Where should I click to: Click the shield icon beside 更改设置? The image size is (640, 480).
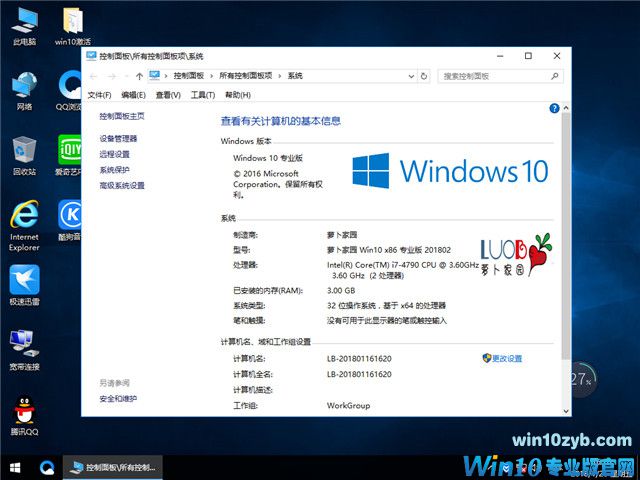[486, 358]
